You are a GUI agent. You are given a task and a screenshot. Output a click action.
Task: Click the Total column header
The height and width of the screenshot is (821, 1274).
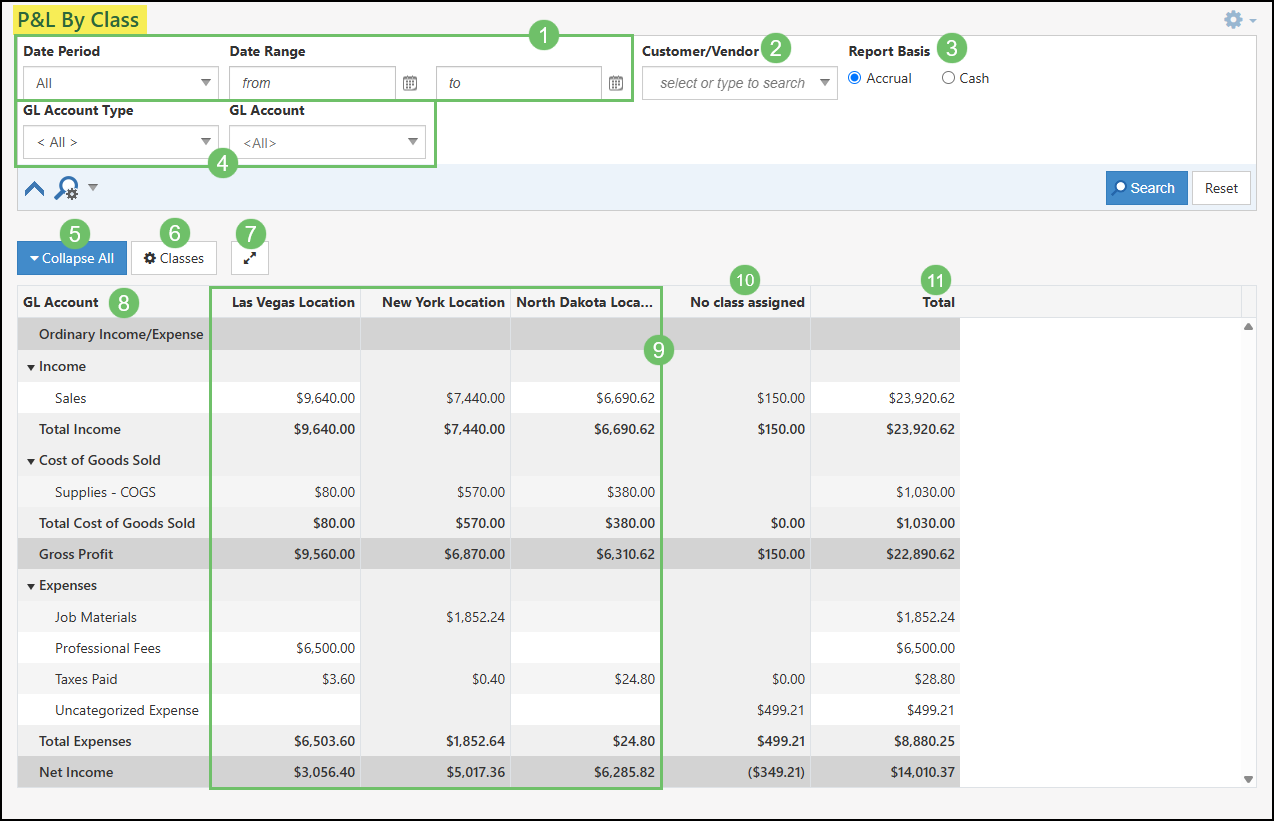click(x=886, y=302)
